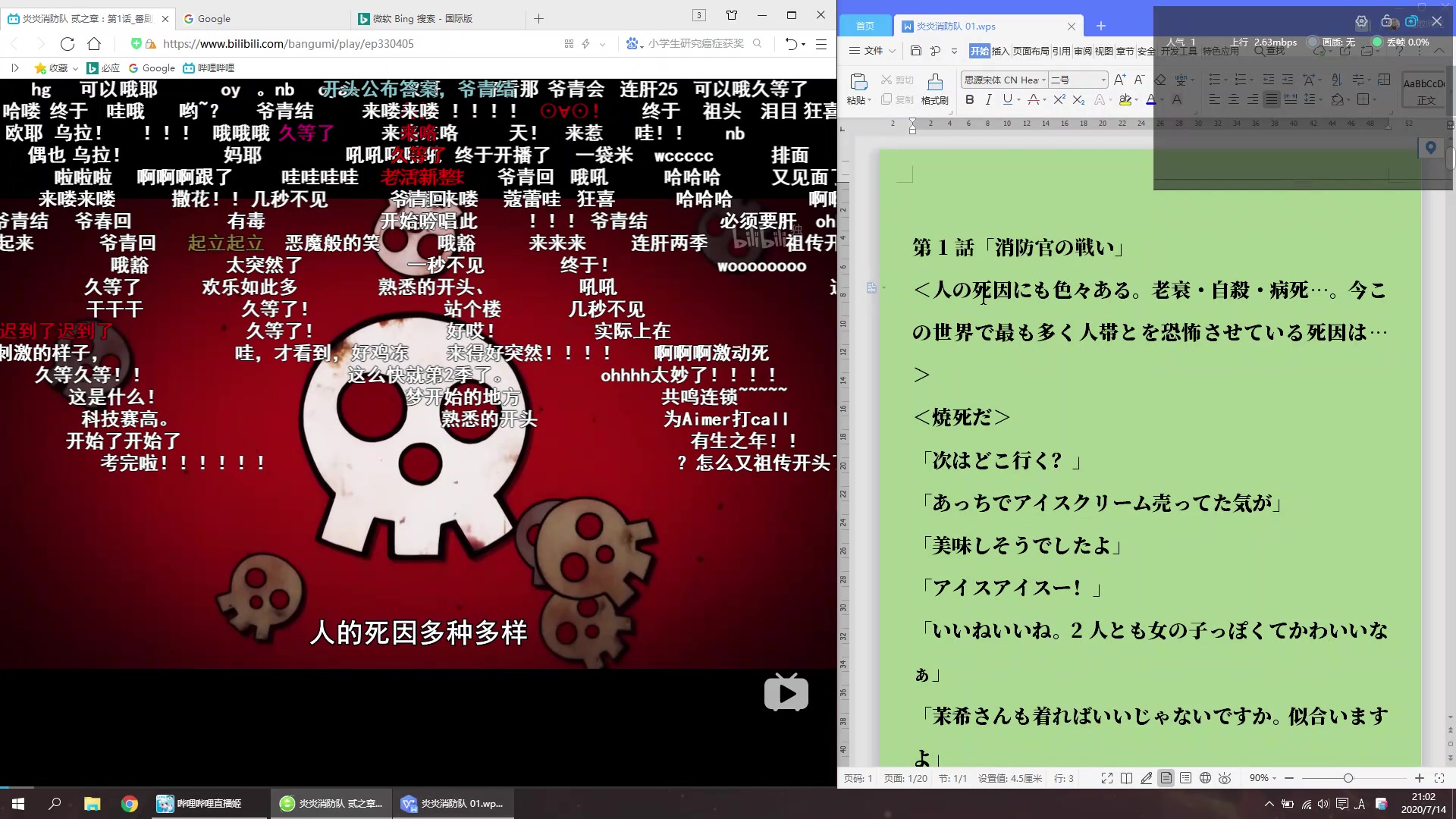Switch to the 插入 ribbon tab

coord(1000,51)
